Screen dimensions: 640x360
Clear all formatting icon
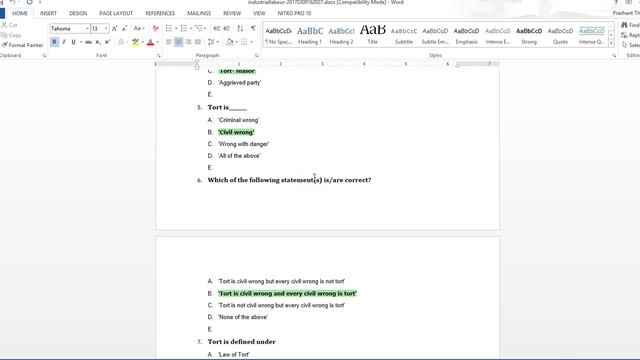(155, 29)
